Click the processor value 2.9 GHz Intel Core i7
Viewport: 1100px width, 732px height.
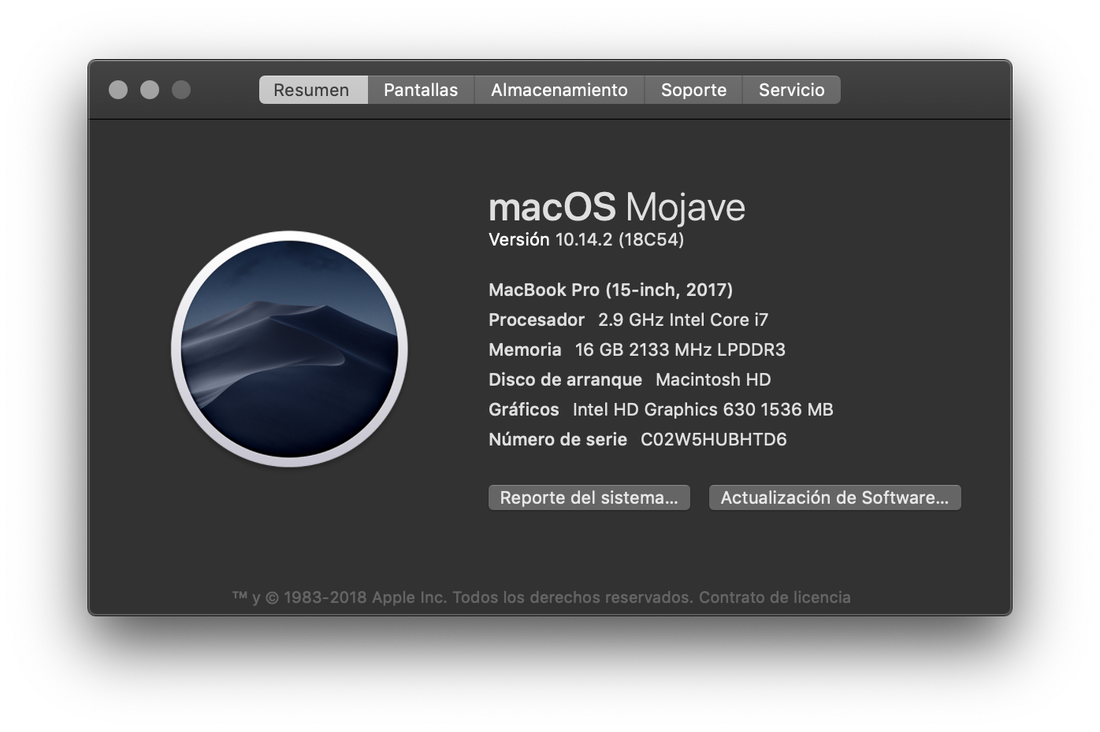(x=683, y=320)
